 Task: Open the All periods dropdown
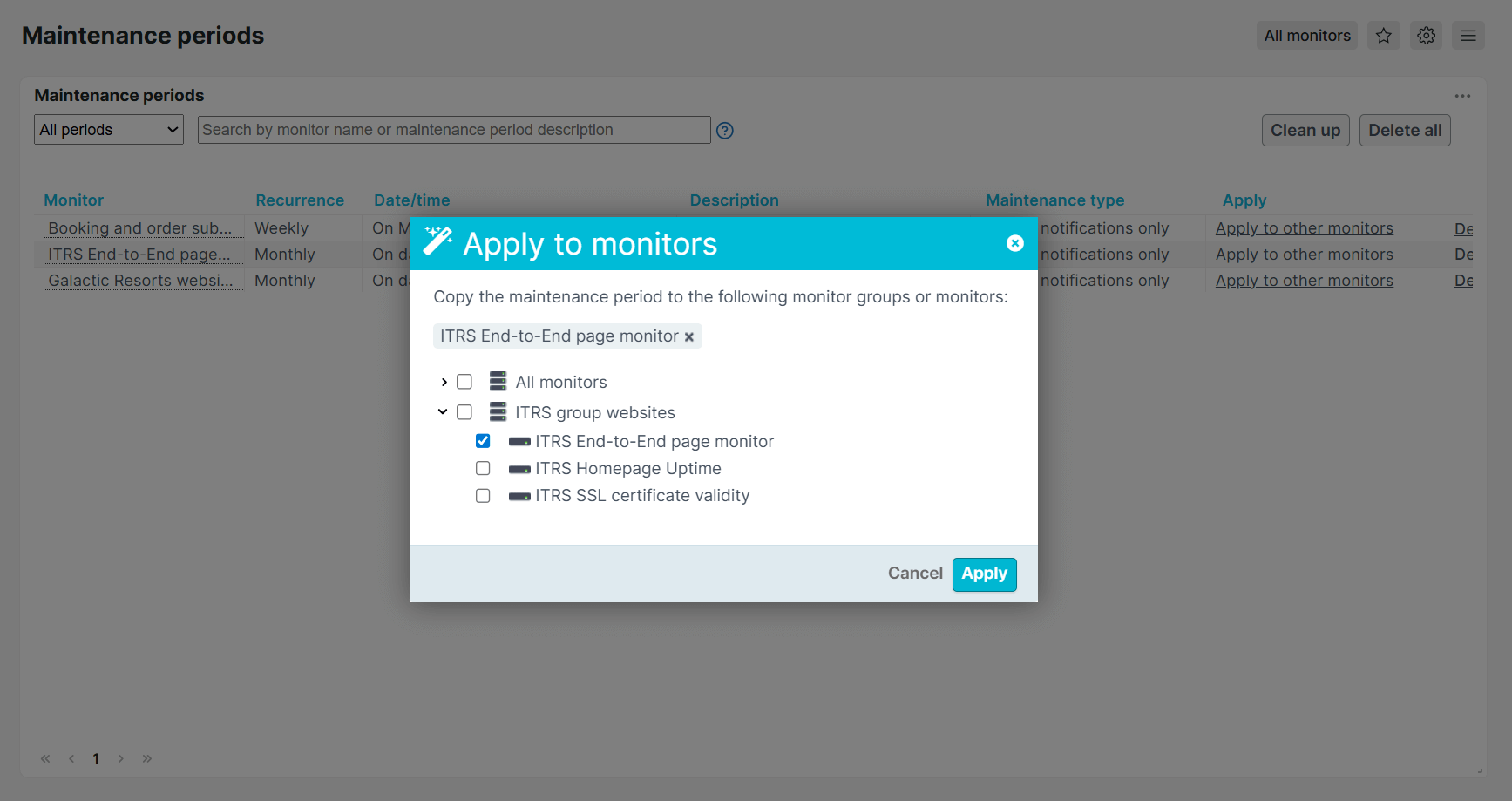tap(108, 129)
